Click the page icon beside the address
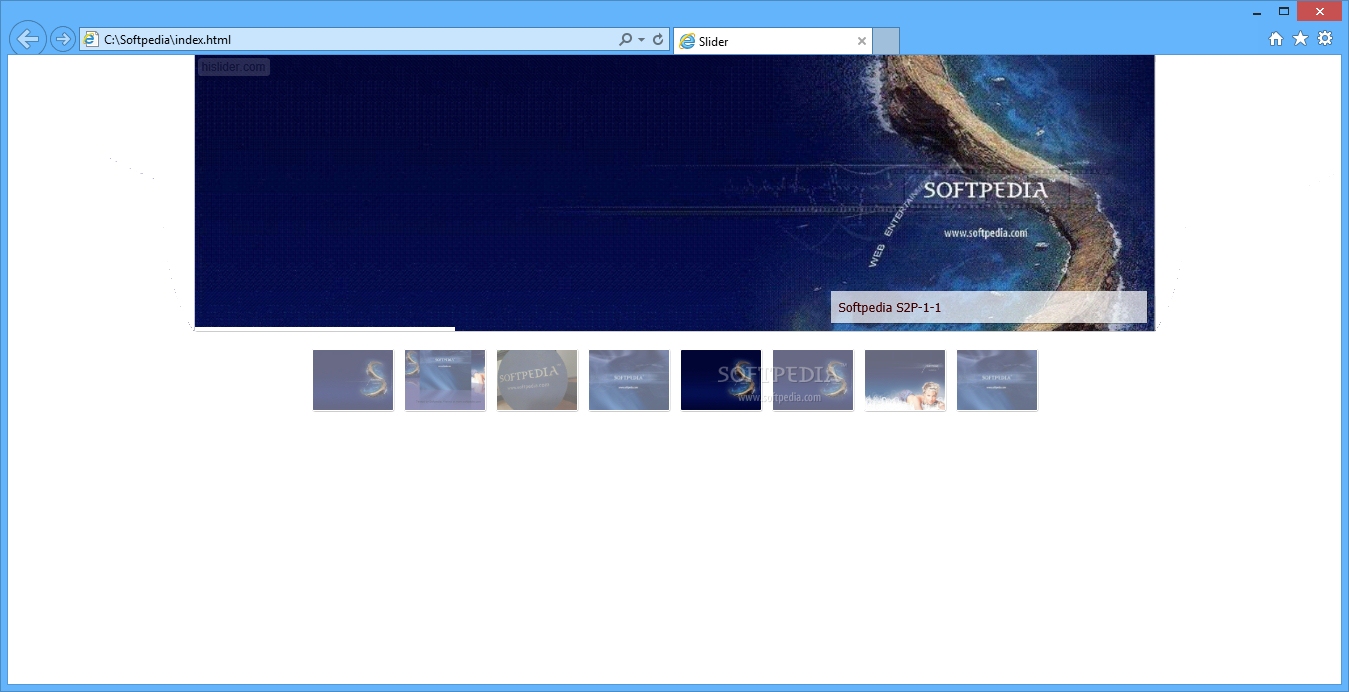The height and width of the screenshot is (692, 1349). pyautogui.click(x=91, y=40)
